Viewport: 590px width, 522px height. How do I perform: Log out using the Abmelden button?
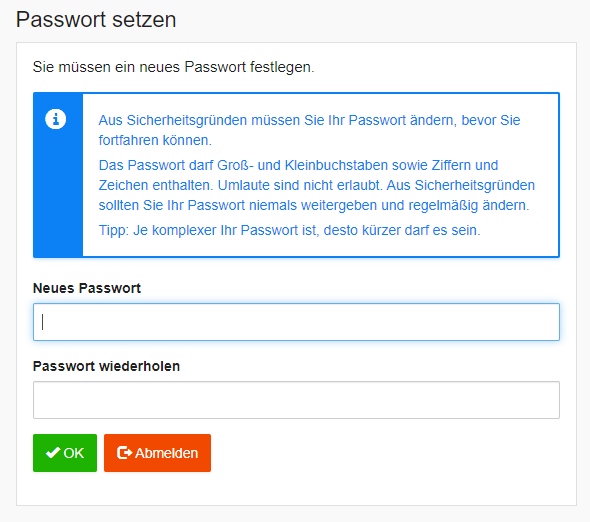pyautogui.click(x=157, y=453)
